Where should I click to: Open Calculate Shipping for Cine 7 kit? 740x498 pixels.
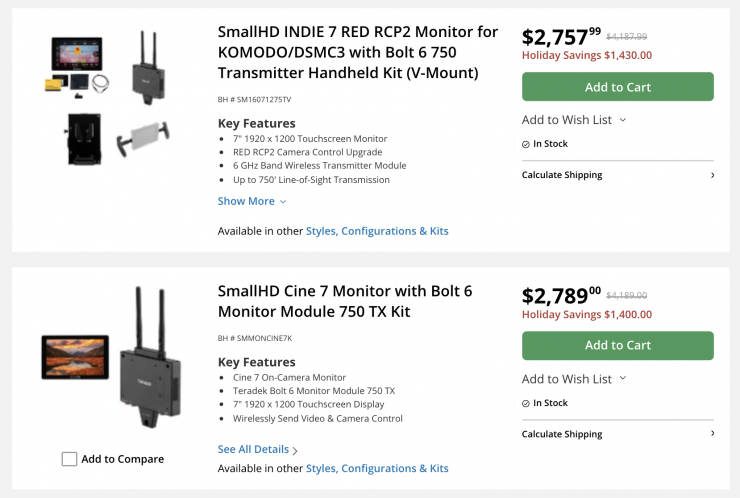coord(617,434)
